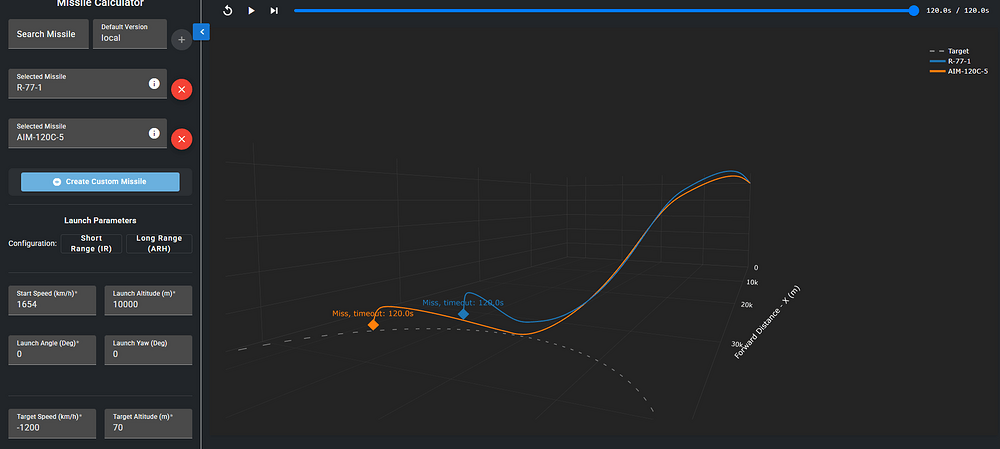Skip to end of simulation
The width and height of the screenshot is (1000, 449).
[x=274, y=10]
